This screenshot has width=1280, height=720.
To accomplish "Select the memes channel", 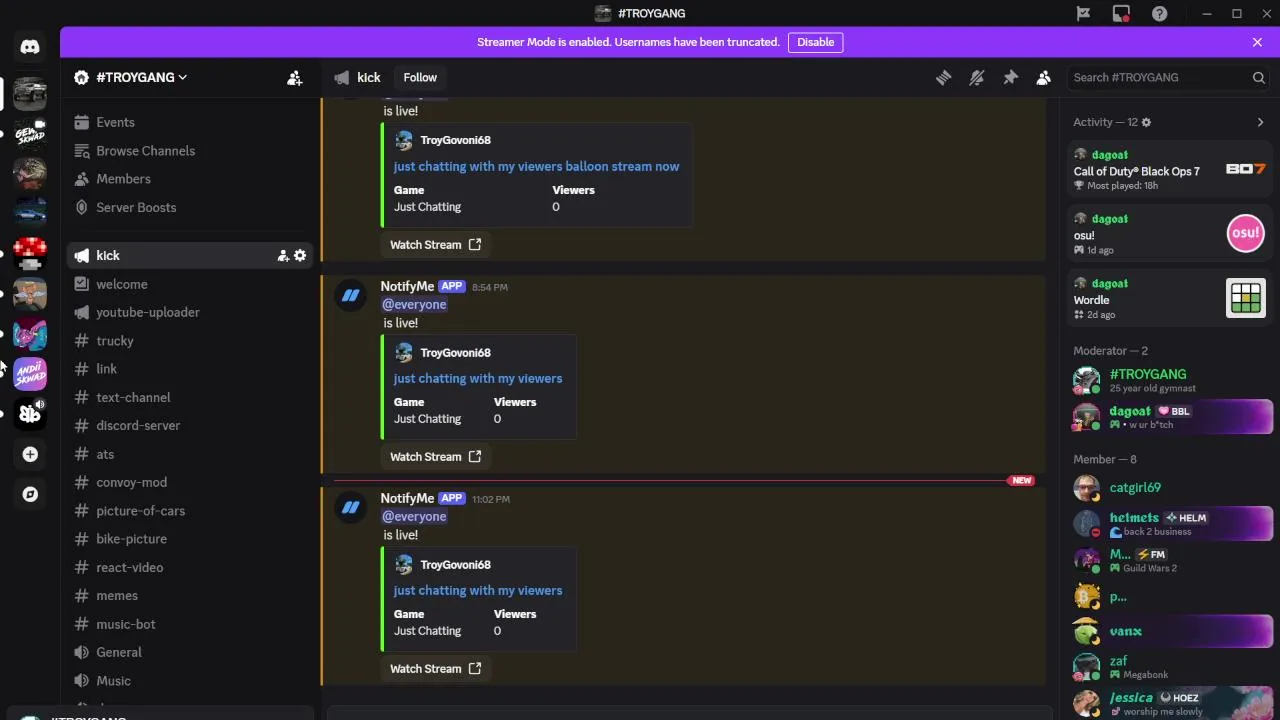I will point(190,595).
